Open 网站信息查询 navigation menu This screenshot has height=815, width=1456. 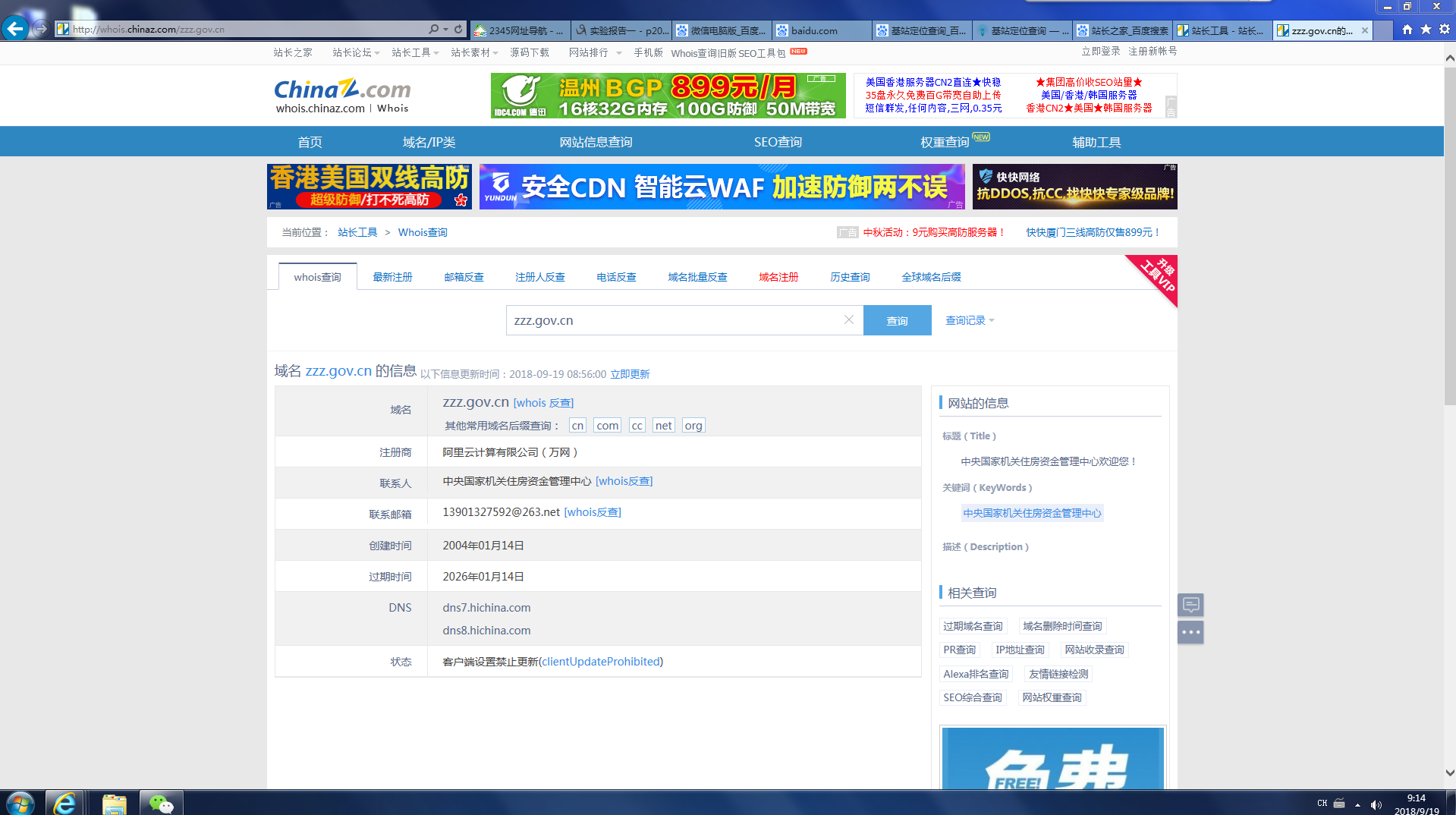[596, 142]
